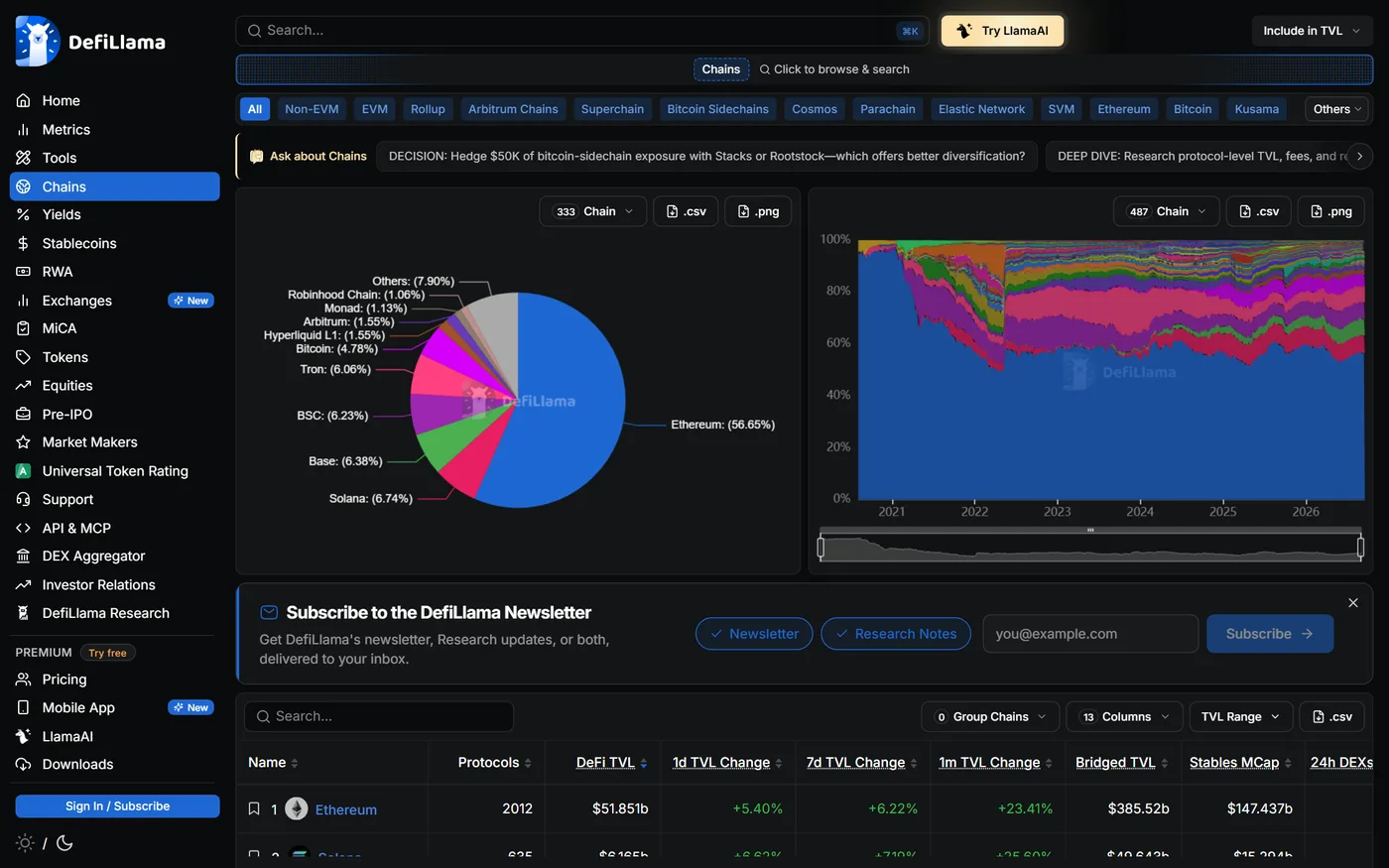Select the Cosmos filter tab
The width and height of the screenshot is (1389, 868).
(x=815, y=109)
